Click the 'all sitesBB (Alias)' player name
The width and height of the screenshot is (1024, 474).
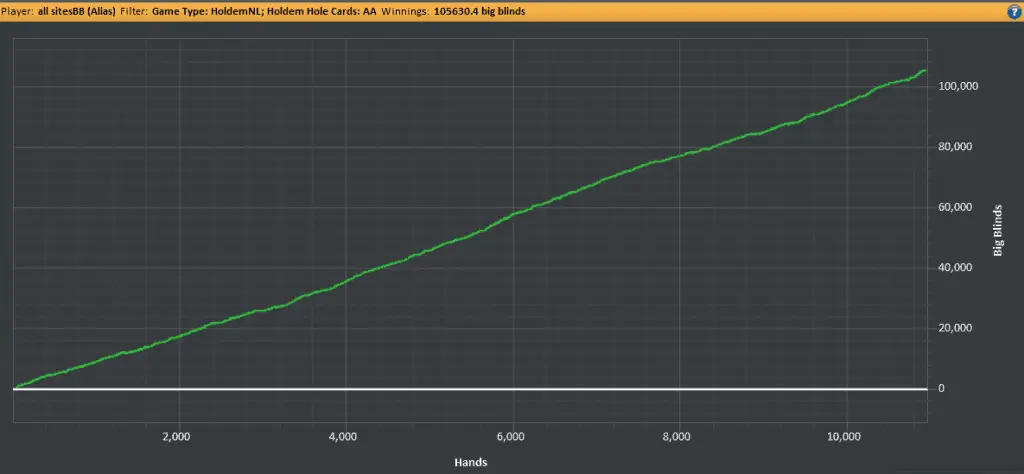77,11
